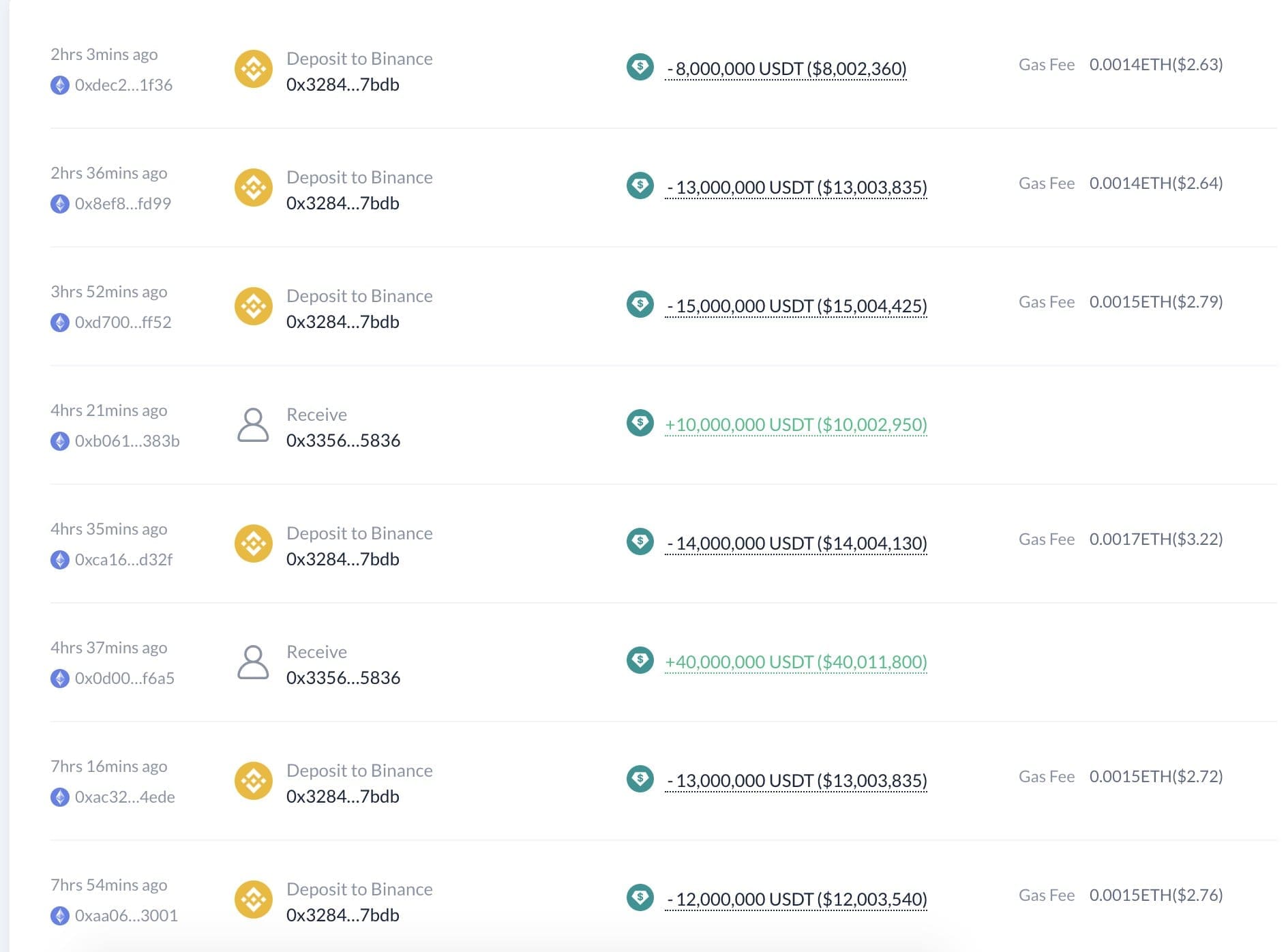Image resolution: width=1286 pixels, height=952 pixels.
Task: Click Binance logo in 2hrs 36mins ago row
Action: coord(254,188)
